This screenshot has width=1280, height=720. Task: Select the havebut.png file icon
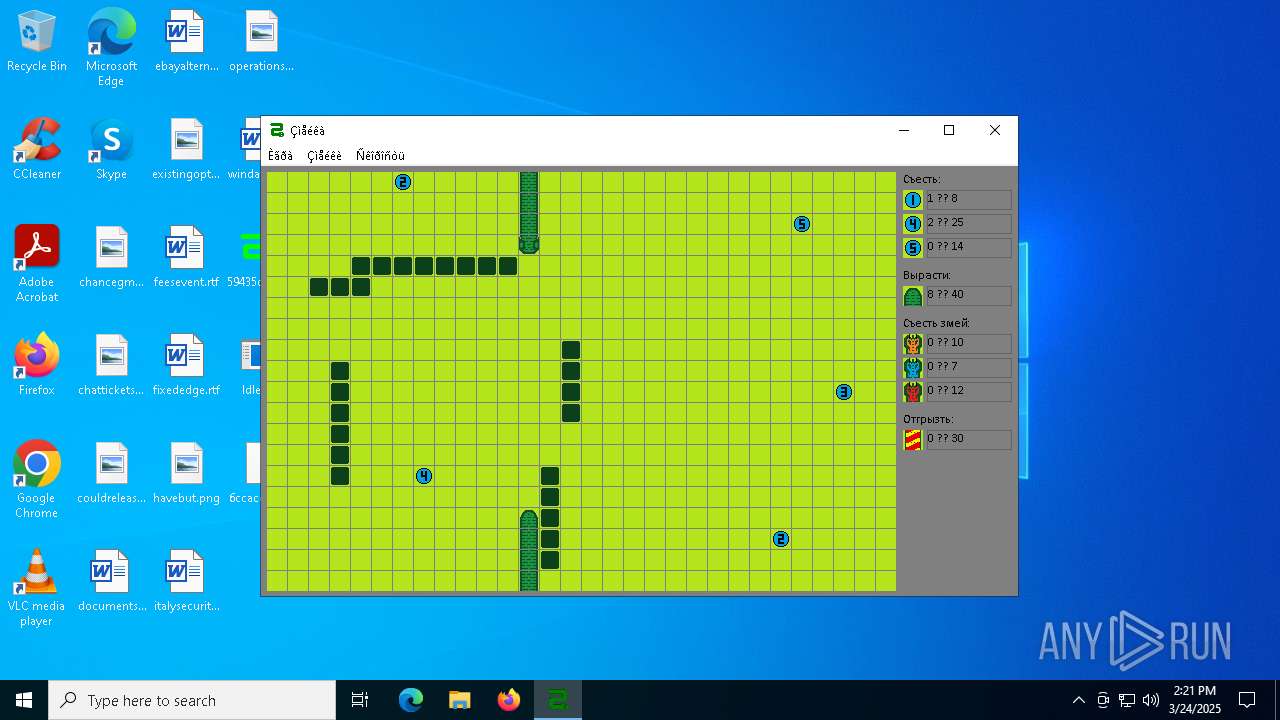tap(186, 474)
